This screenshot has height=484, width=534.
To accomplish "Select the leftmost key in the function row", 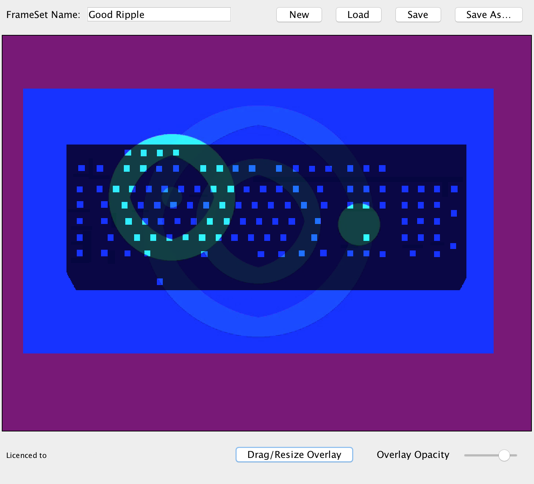I will point(81,168).
